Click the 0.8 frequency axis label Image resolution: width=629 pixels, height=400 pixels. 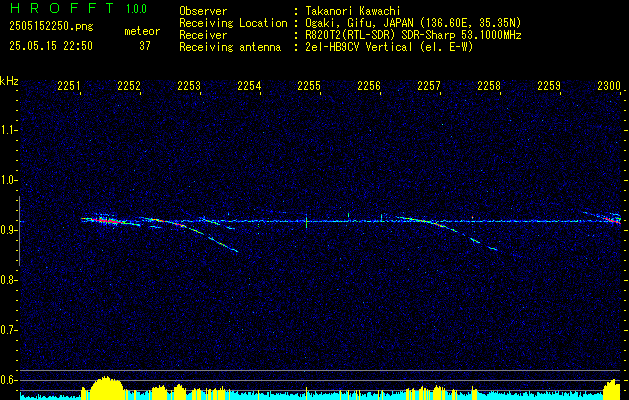[x=7, y=280]
